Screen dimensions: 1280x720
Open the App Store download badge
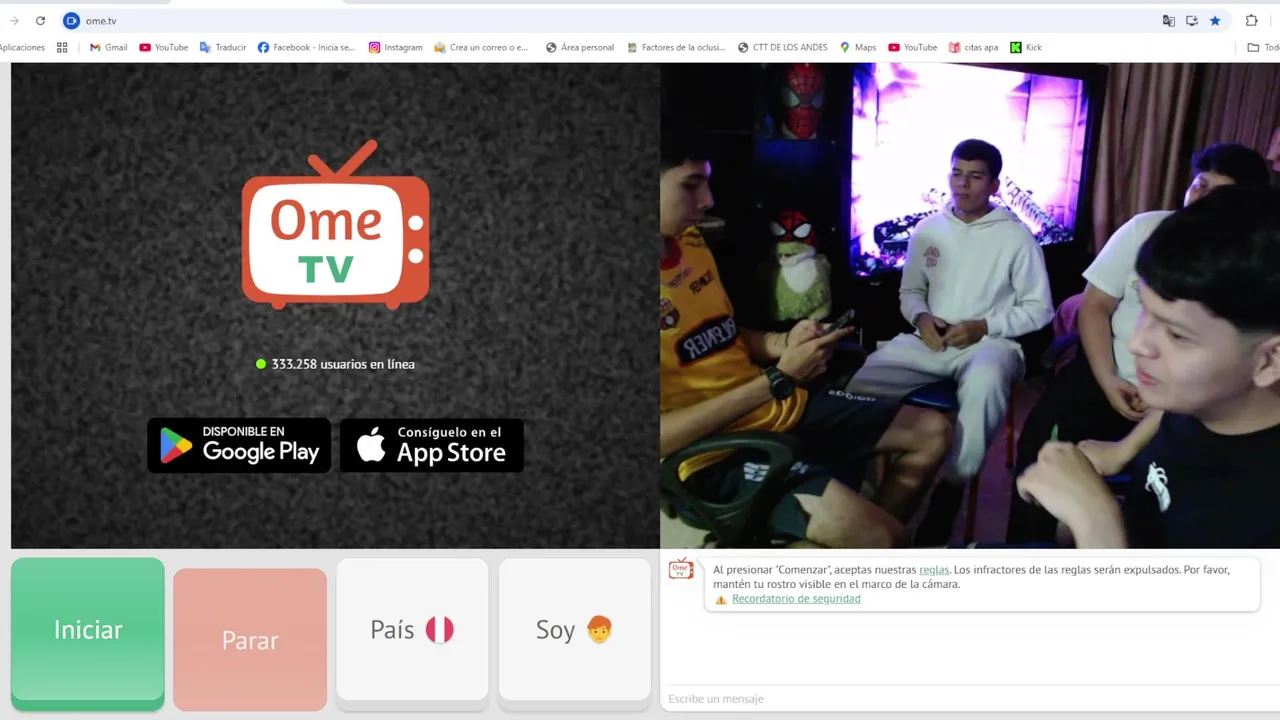click(432, 445)
